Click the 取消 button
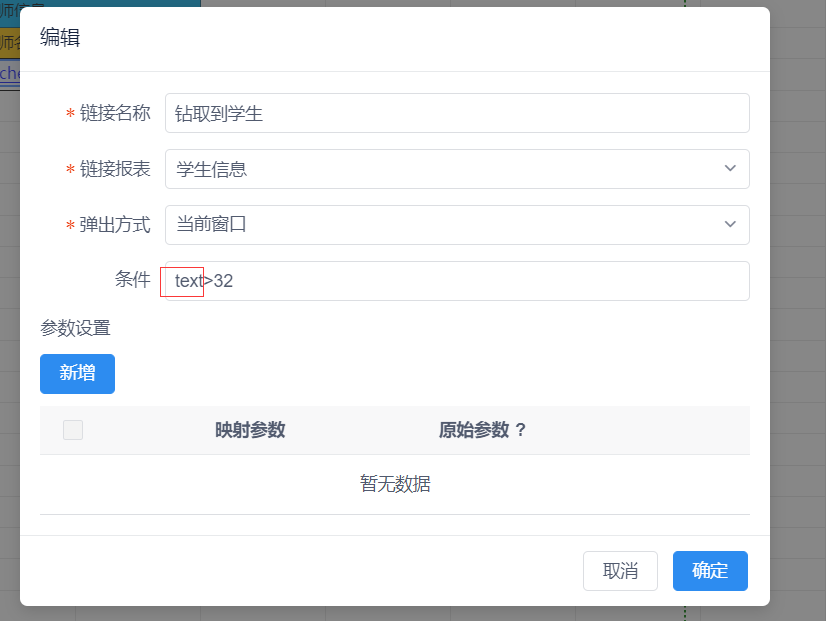This screenshot has height=621, width=826. point(621,571)
